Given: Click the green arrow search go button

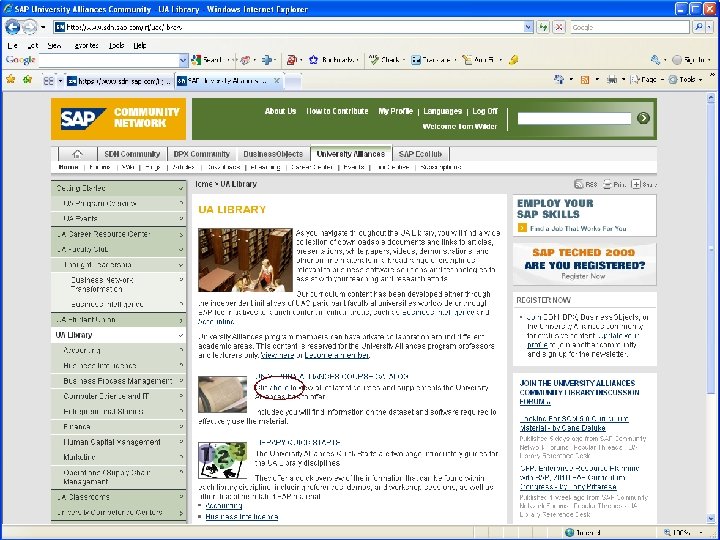Looking at the screenshot, I should (643, 118).
